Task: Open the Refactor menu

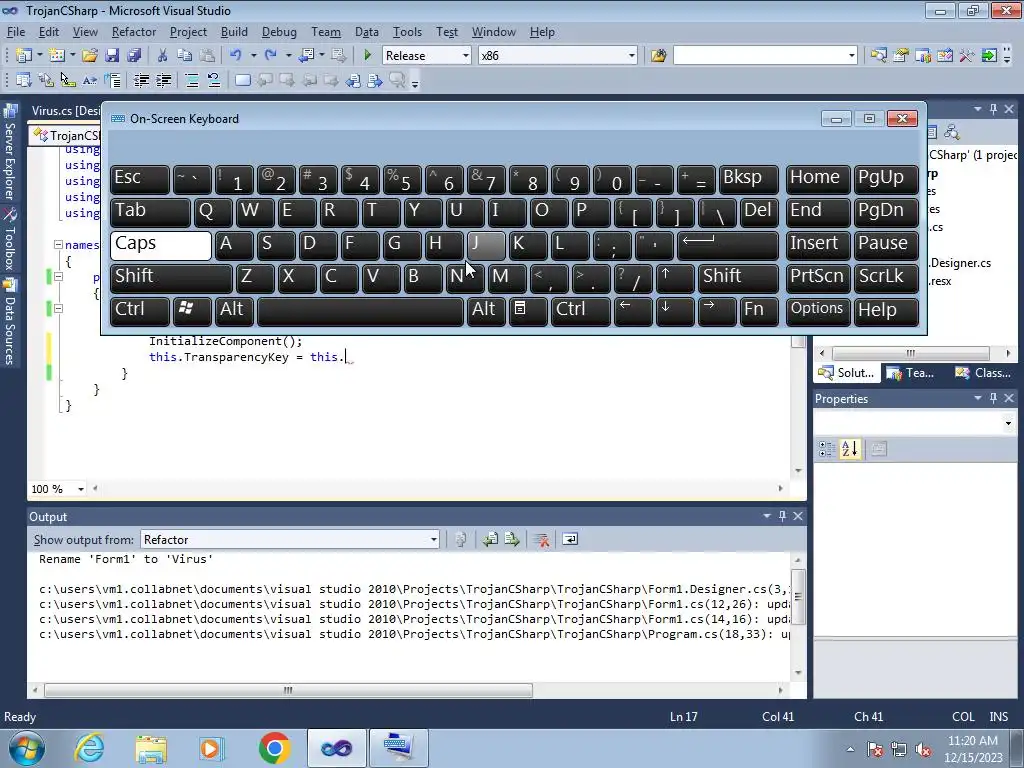Action: pos(134,32)
